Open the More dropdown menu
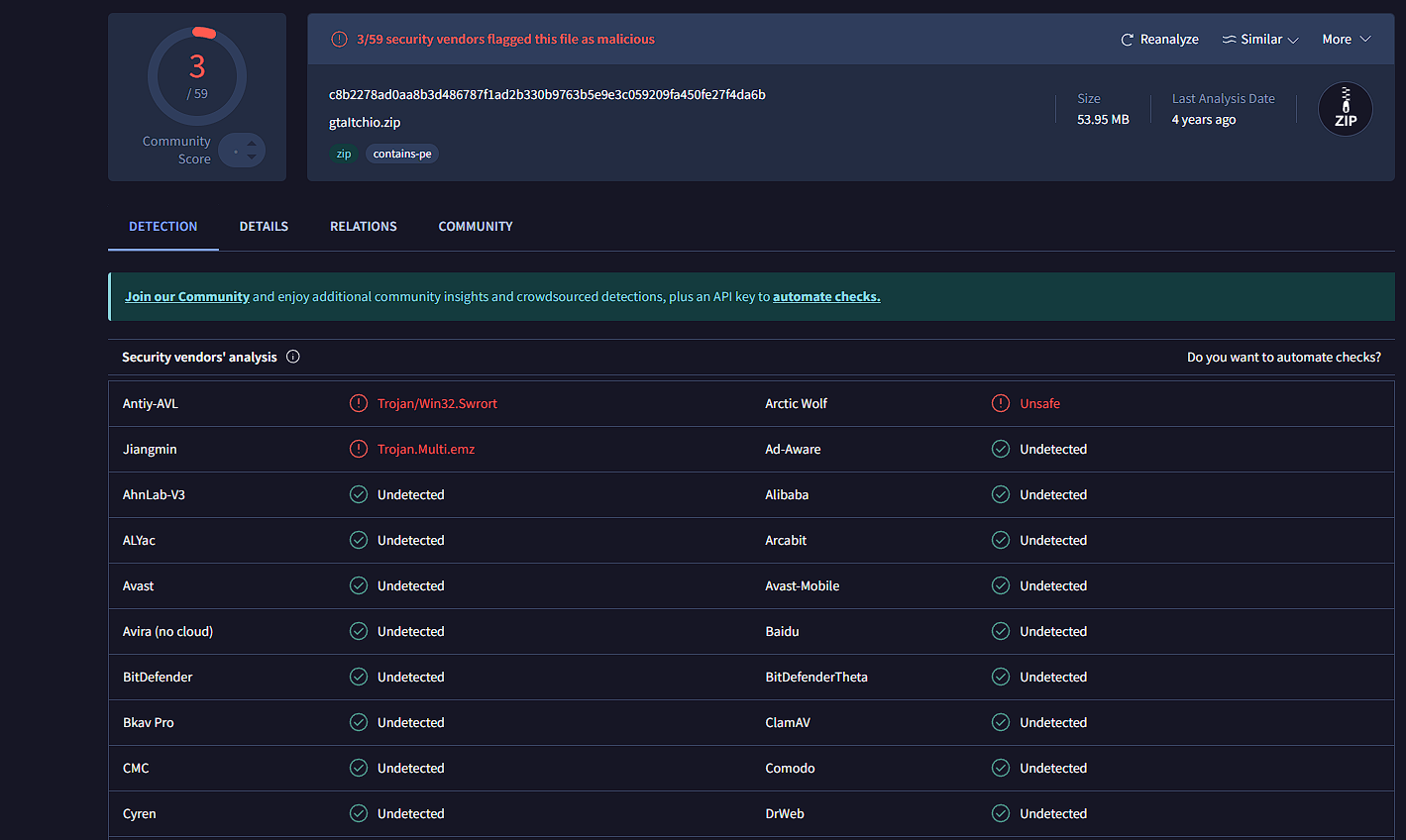Viewport: 1406px width, 840px height. (x=1346, y=40)
